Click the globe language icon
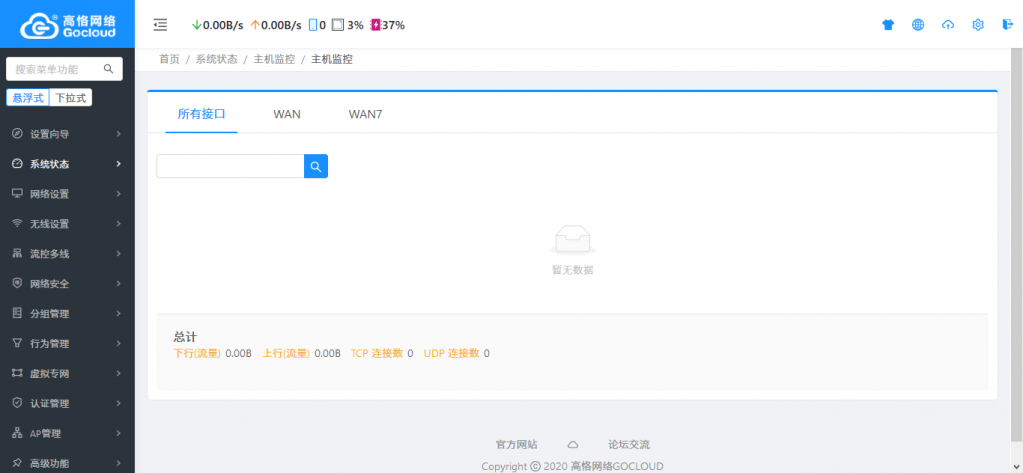Image resolution: width=1023 pixels, height=473 pixels. pos(918,25)
